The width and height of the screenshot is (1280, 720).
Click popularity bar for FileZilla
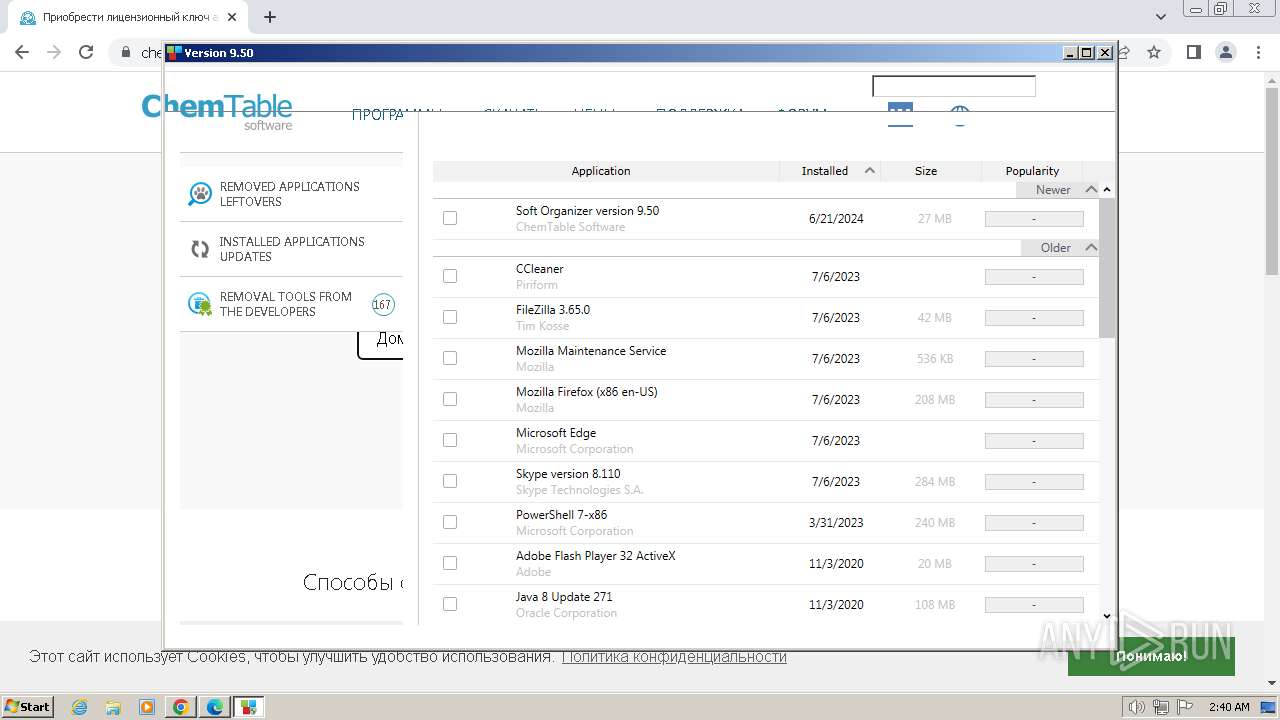pyautogui.click(x=1034, y=318)
